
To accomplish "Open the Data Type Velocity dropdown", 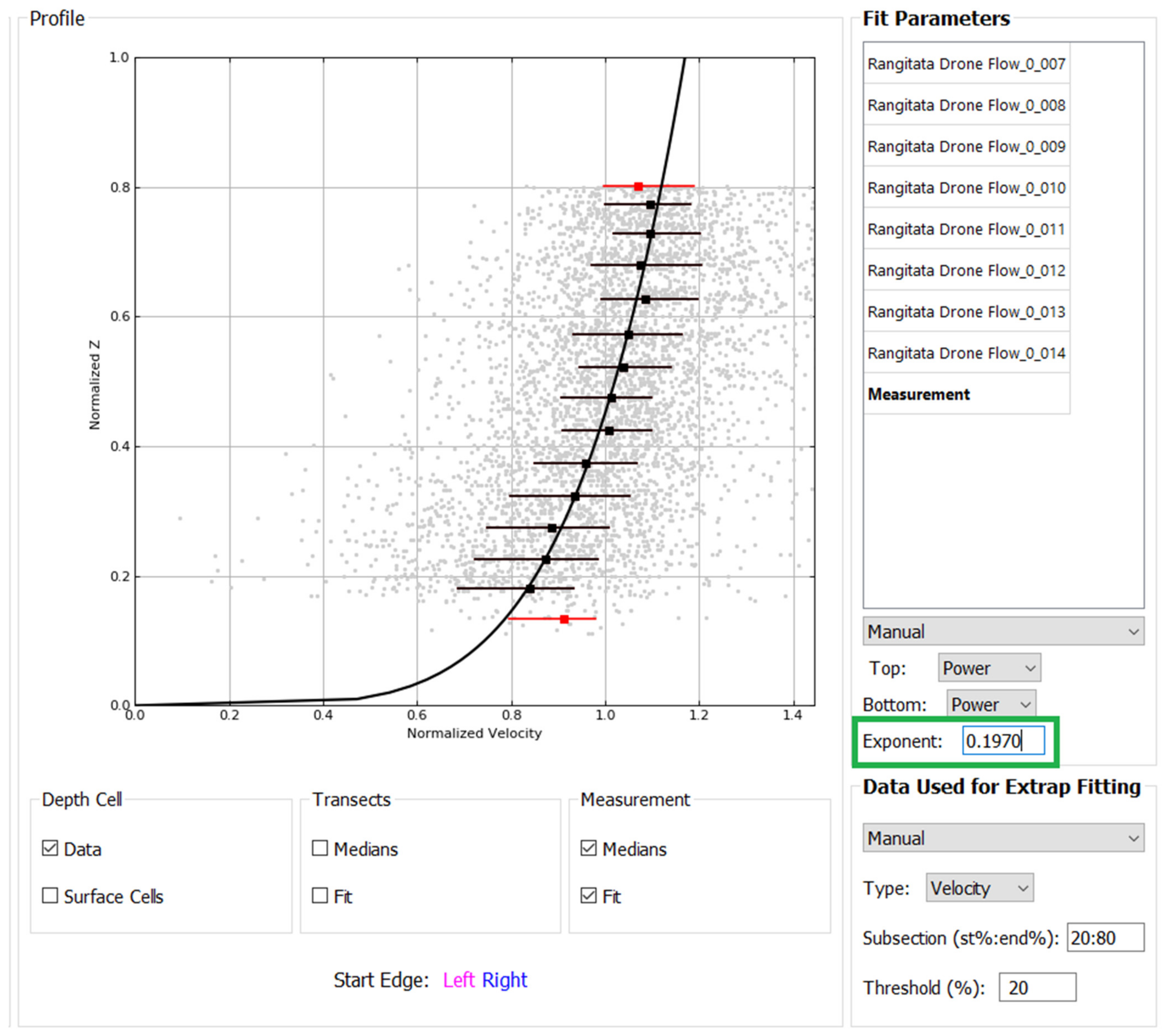I will point(979,888).
